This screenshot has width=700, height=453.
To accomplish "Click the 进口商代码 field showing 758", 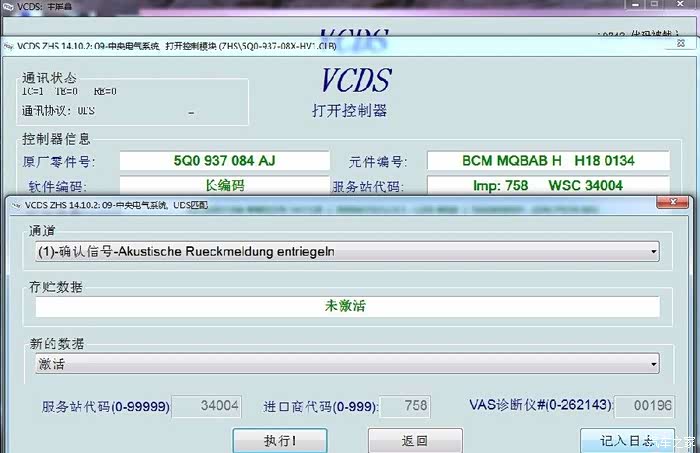I will click(x=405, y=406).
